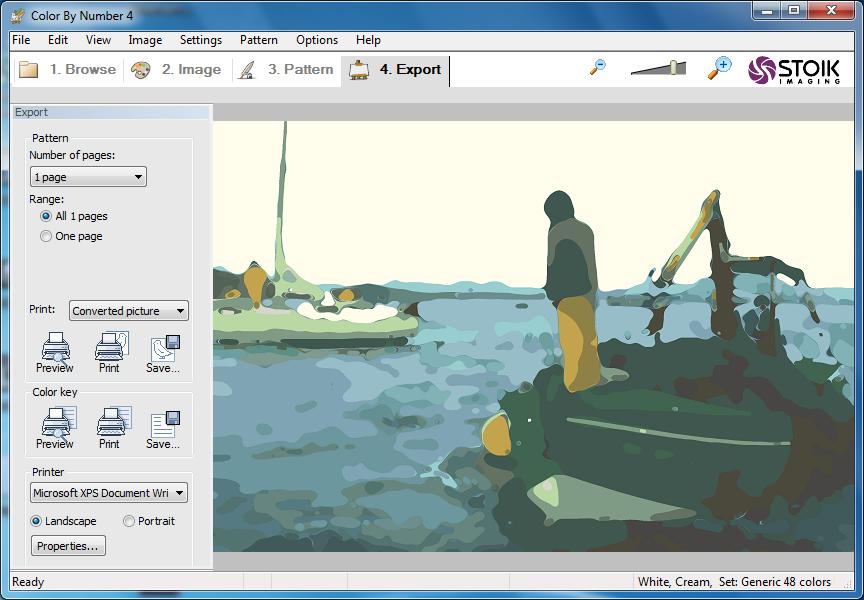This screenshot has height=600, width=864.
Task: Click the Pattern Preview printer icon
Action: [x=55, y=347]
